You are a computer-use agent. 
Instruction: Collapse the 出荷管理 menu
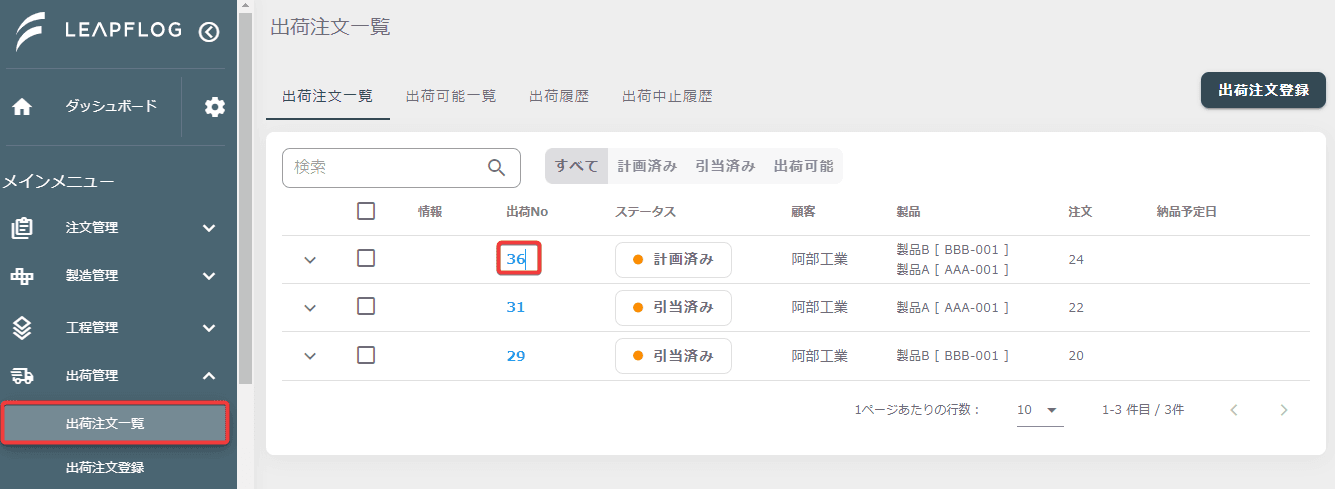tap(209, 376)
